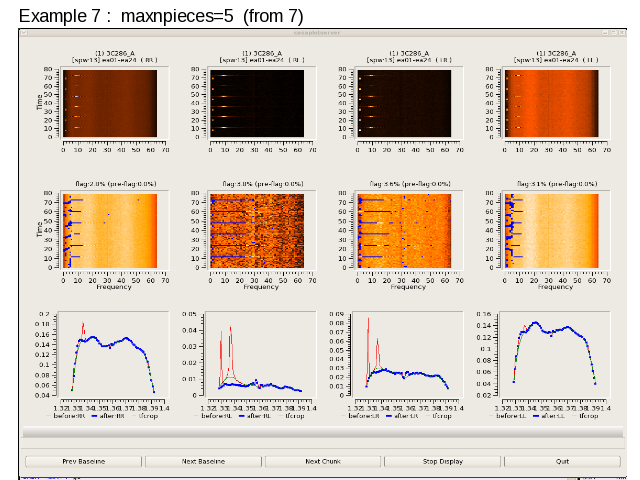640x480 pixels.
Task: Select the RR raw time-frequency spectrogram
Action: (x=110, y=103)
